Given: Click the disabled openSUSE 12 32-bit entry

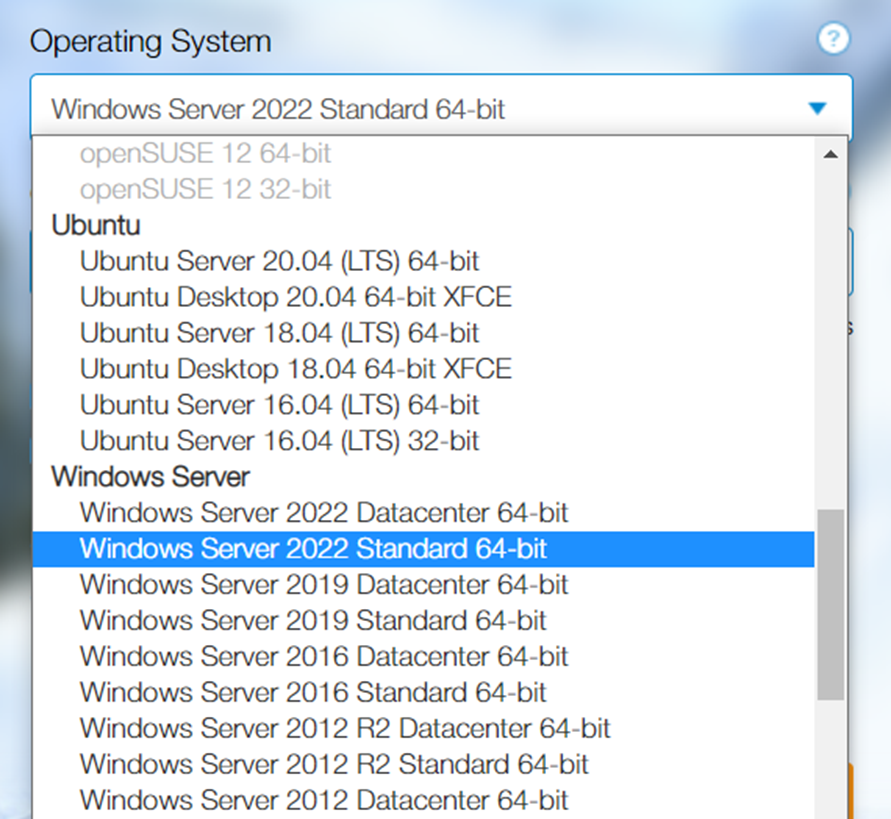Looking at the screenshot, I should [x=423, y=189].
